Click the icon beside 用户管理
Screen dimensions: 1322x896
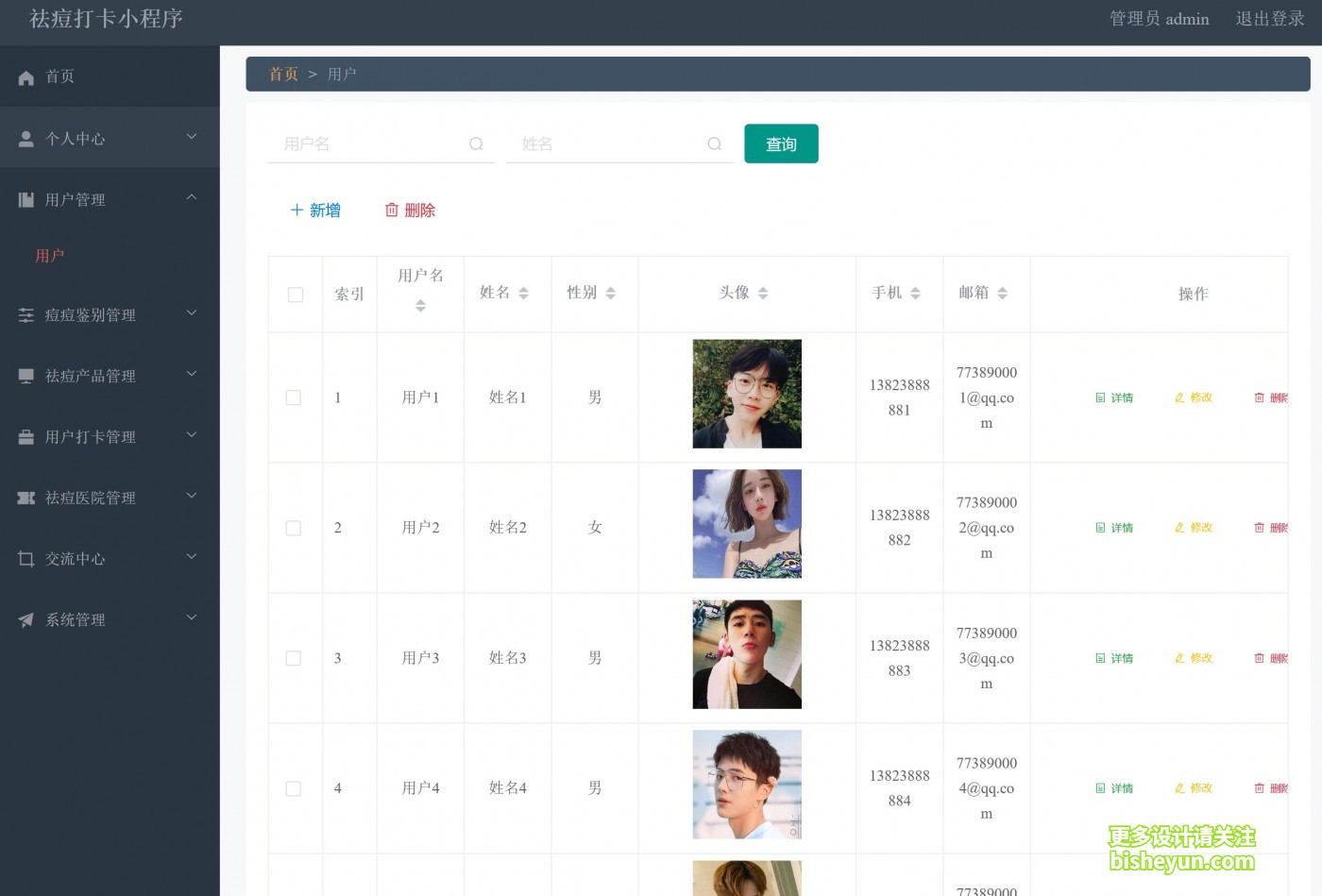pos(26,199)
